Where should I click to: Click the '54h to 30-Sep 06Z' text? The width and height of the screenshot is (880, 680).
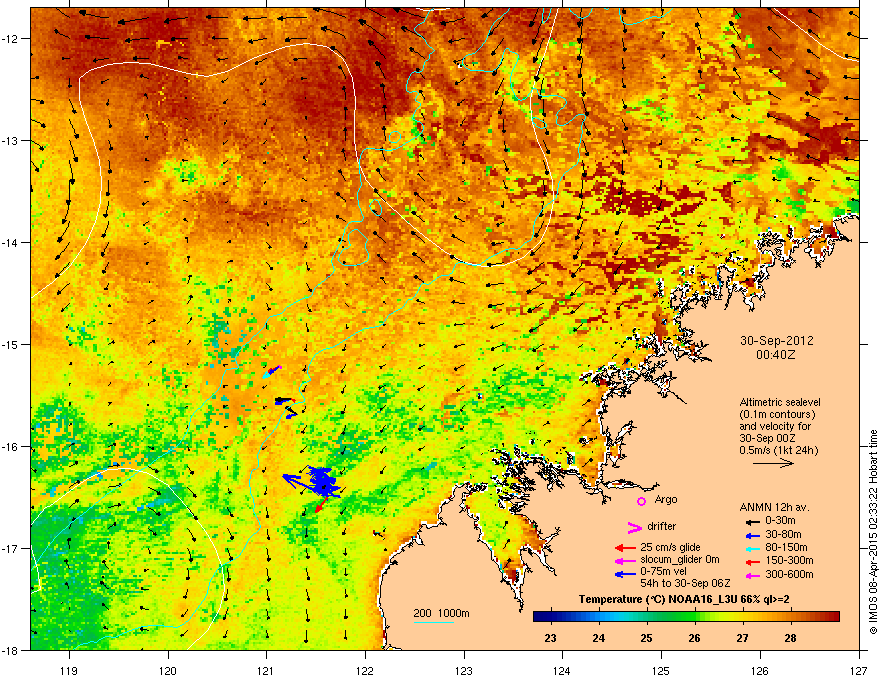click(685, 583)
